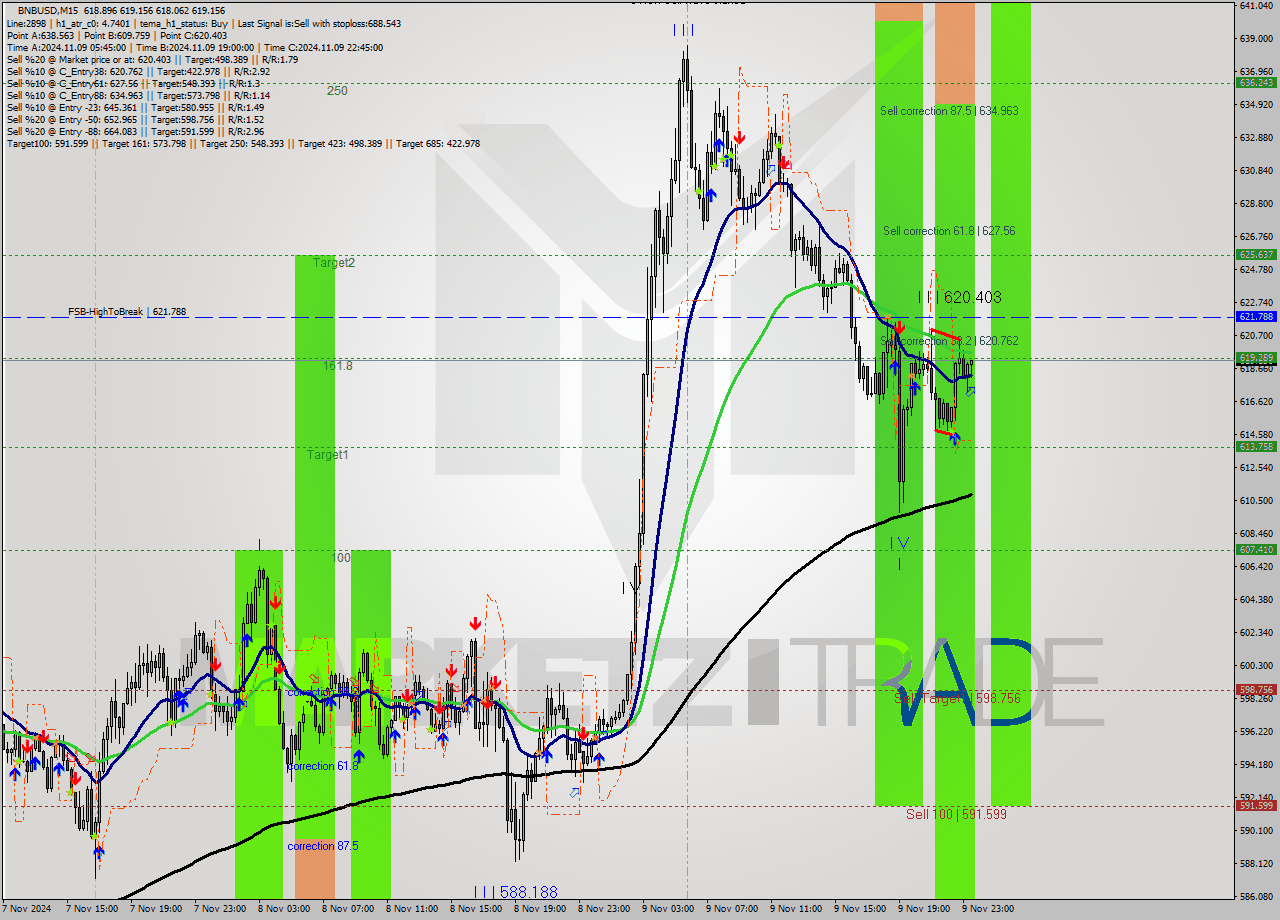Click the 'I V' wave label

coord(899,543)
